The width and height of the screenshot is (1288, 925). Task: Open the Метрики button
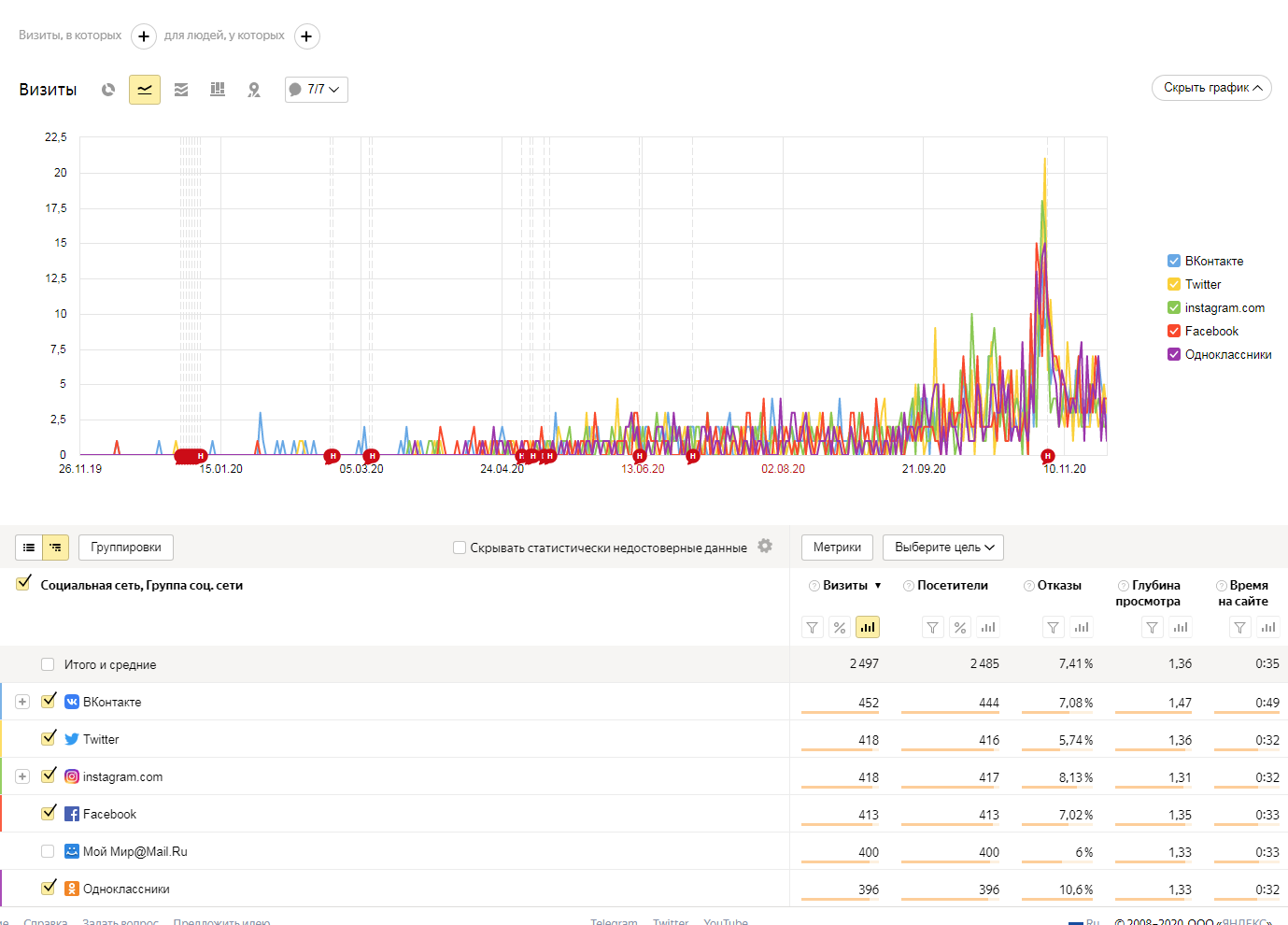click(x=837, y=548)
